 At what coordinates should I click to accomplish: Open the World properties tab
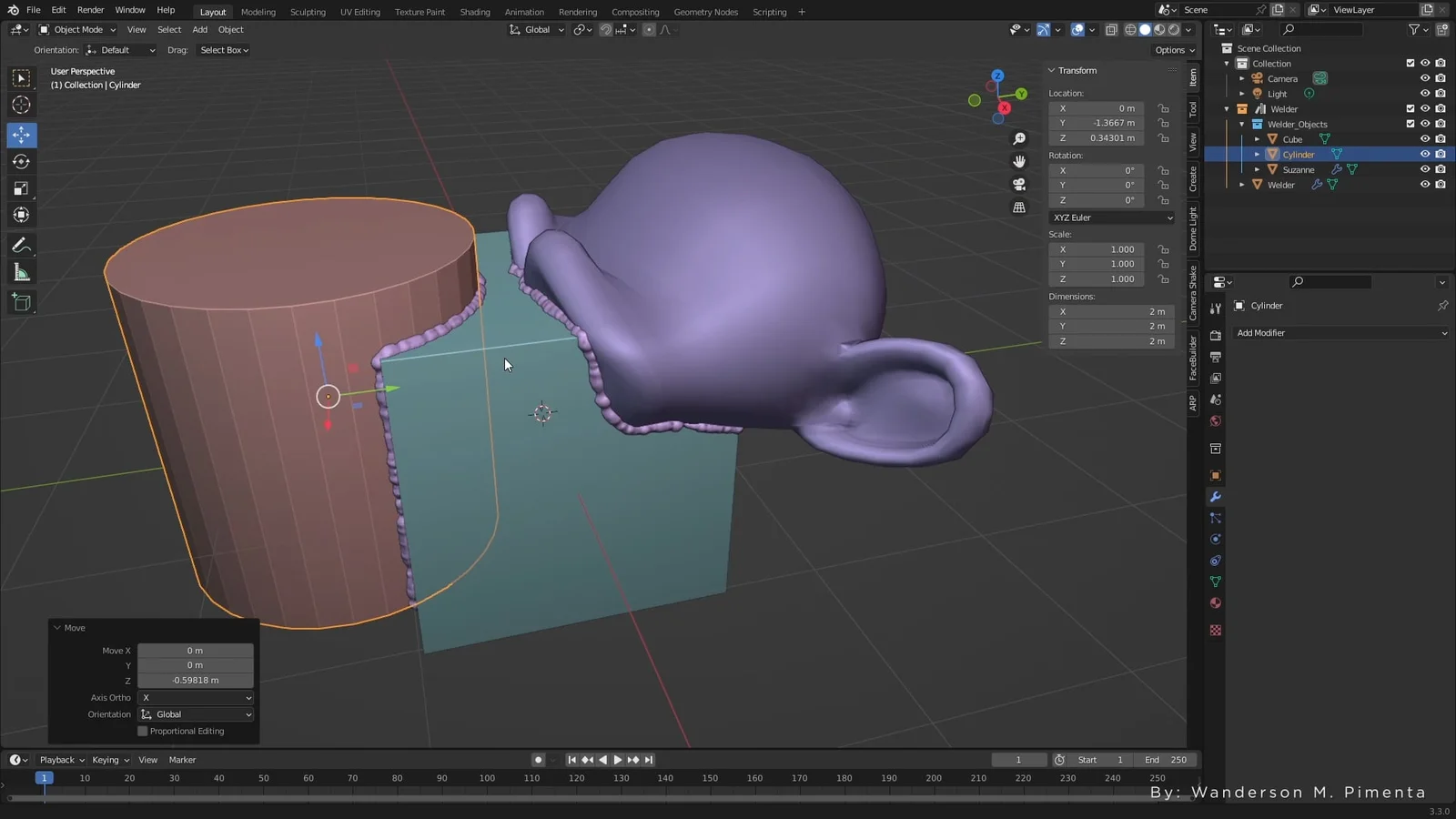(x=1215, y=421)
